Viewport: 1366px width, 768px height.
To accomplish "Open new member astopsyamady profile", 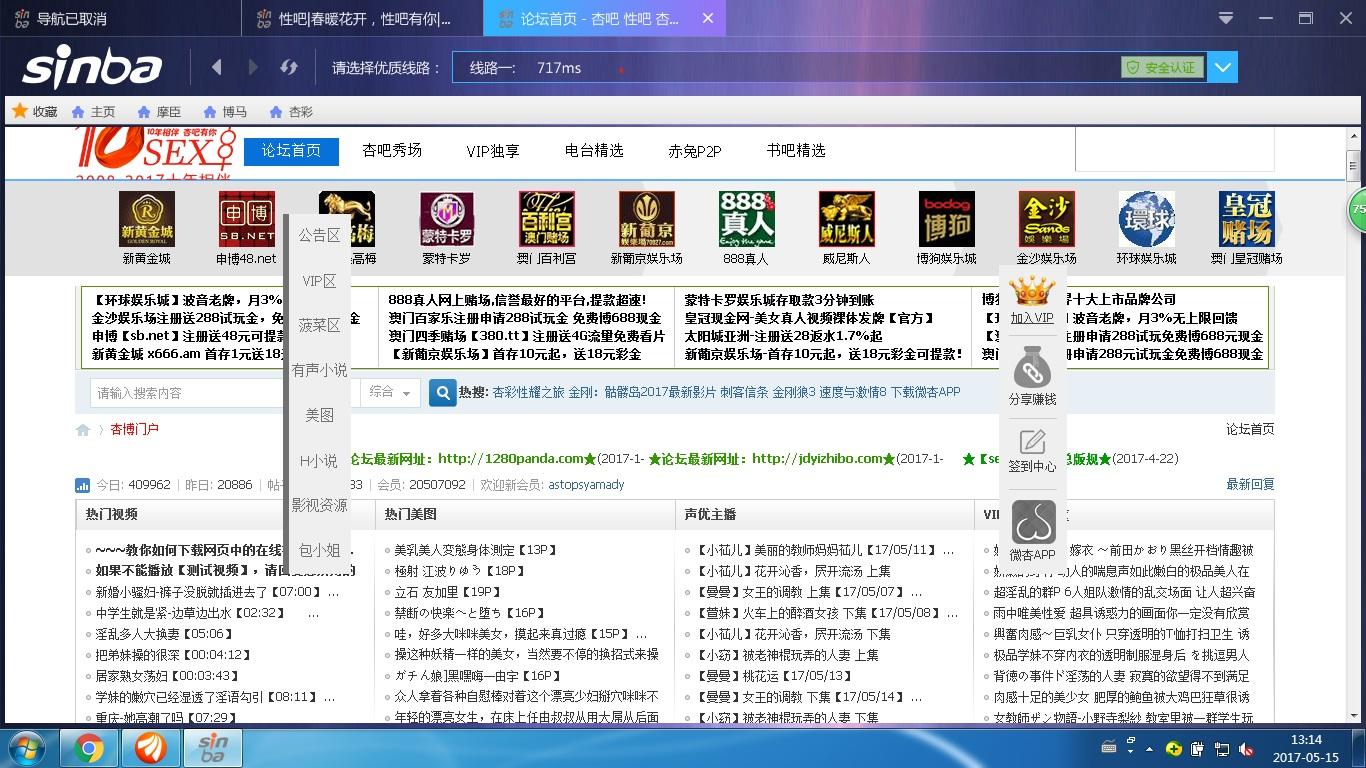I will point(586,485).
